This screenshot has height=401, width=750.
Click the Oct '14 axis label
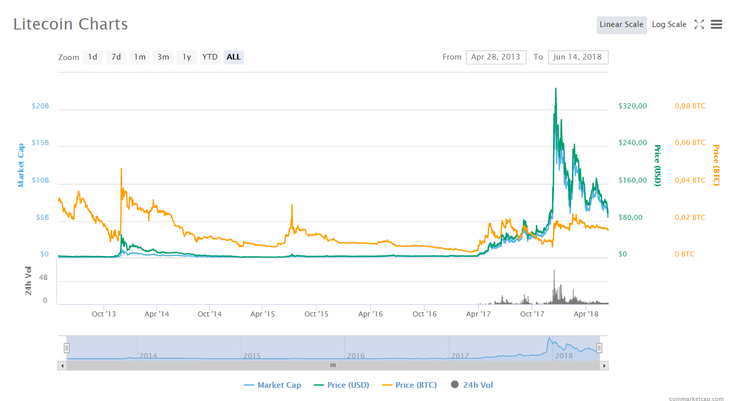(x=210, y=314)
